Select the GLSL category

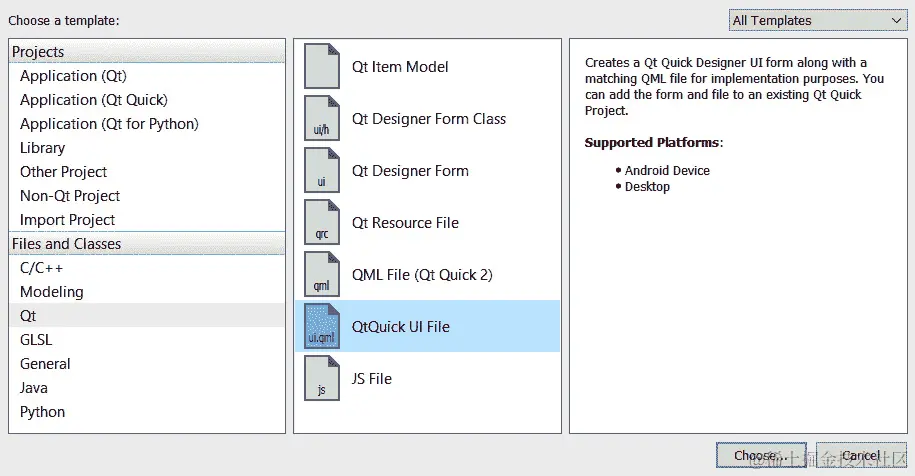(x=147, y=340)
